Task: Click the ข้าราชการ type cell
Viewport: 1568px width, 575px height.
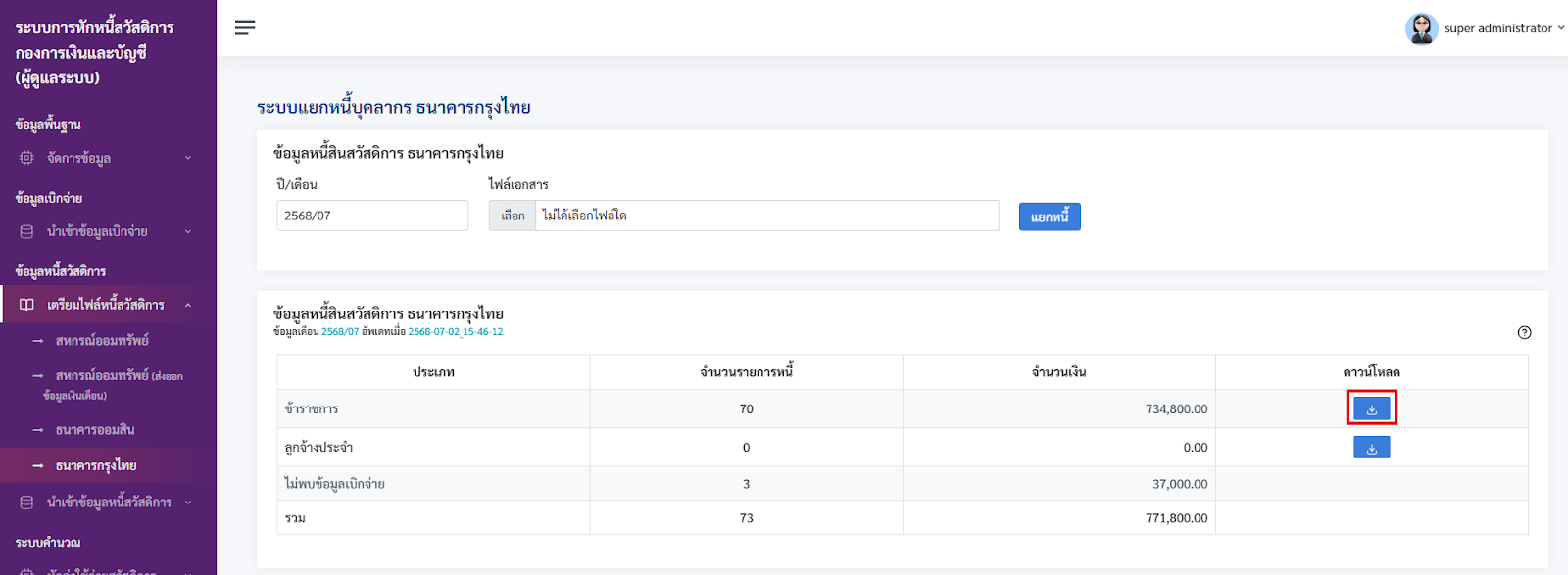Action: pyautogui.click(x=433, y=408)
